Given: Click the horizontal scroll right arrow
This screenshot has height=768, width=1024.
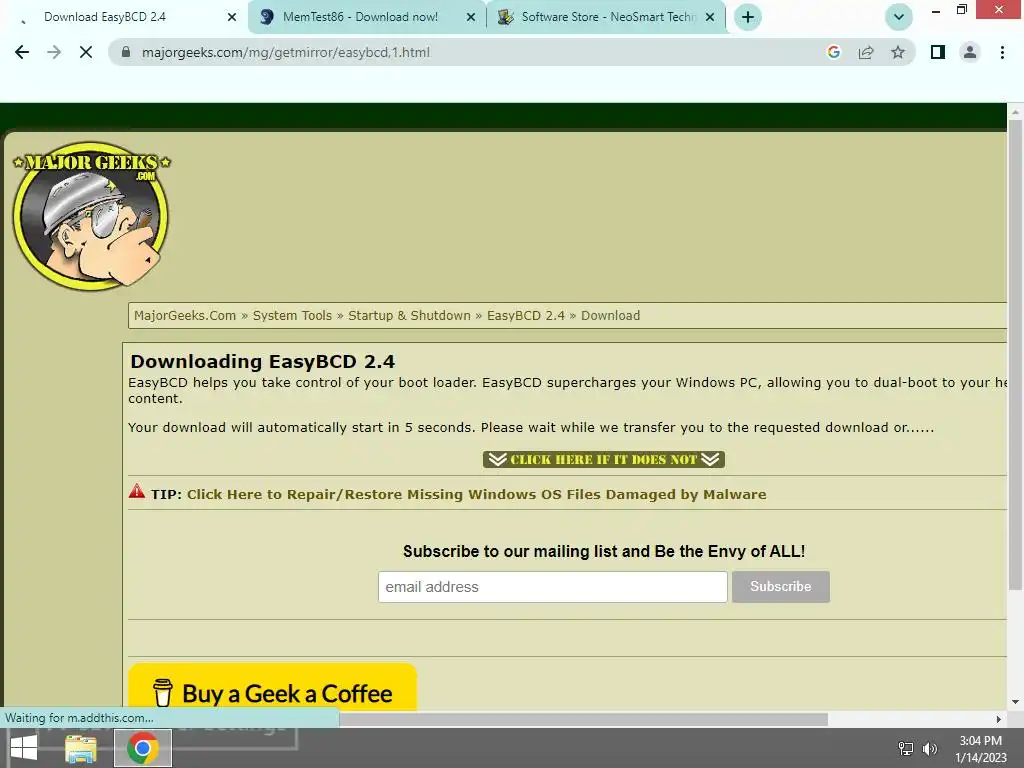Looking at the screenshot, I should (x=999, y=719).
